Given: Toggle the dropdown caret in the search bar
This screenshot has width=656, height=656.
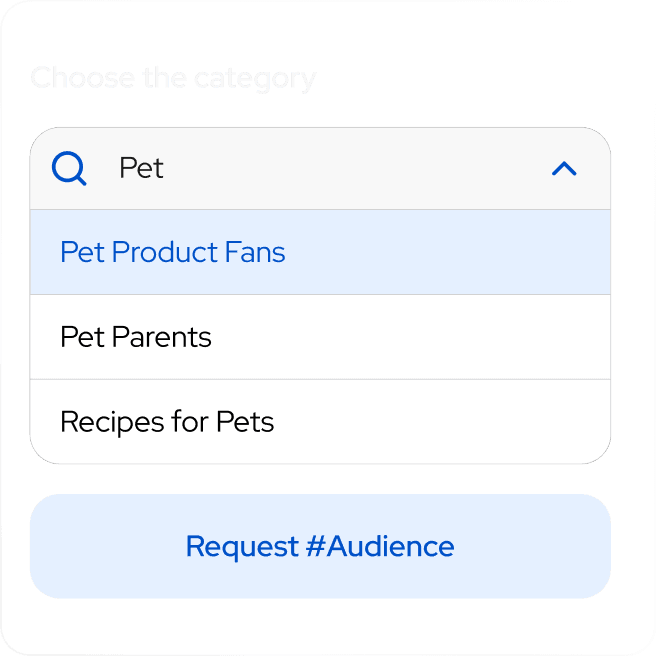Looking at the screenshot, I should coord(564,169).
